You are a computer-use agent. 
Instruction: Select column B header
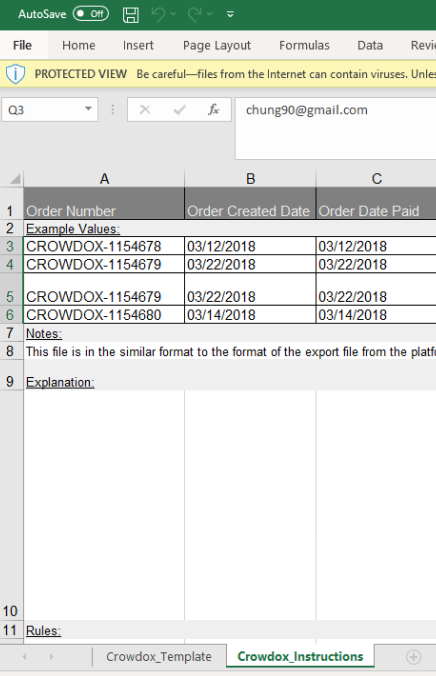click(x=251, y=178)
